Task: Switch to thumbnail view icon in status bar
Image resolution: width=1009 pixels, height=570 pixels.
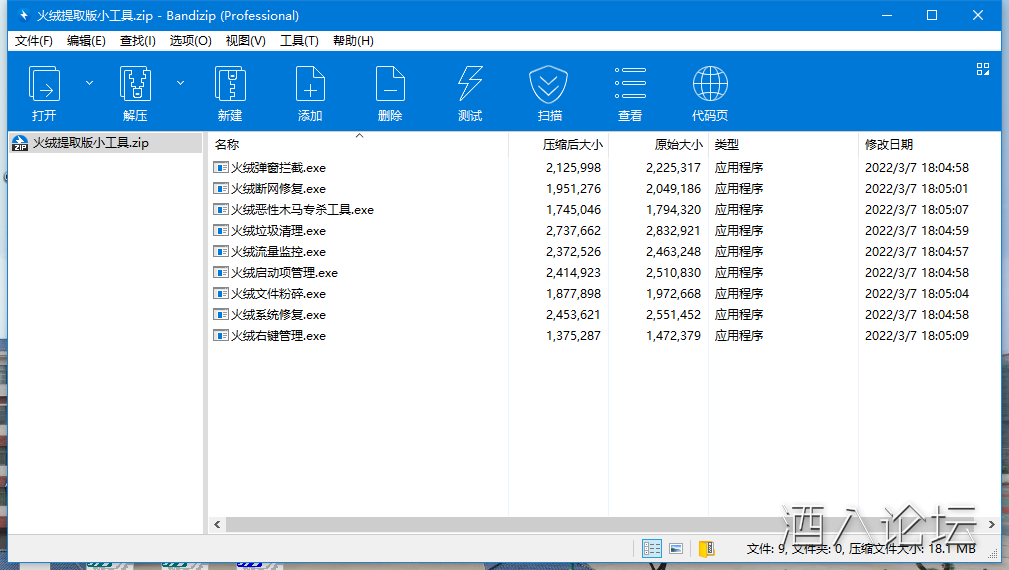Action: [x=676, y=549]
